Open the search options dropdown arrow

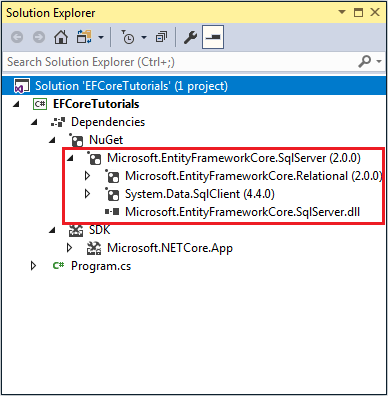[379, 62]
